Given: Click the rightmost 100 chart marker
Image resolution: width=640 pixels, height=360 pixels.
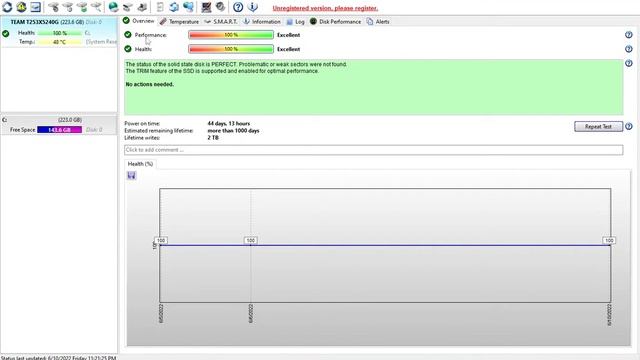Looking at the screenshot, I should [609, 240].
